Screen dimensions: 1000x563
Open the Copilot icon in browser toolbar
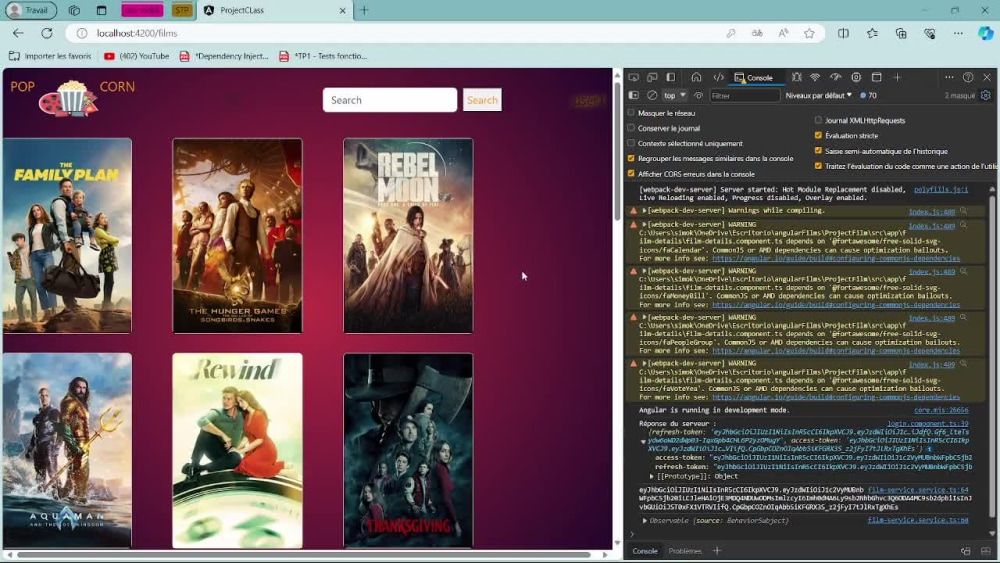pyautogui.click(x=986, y=33)
